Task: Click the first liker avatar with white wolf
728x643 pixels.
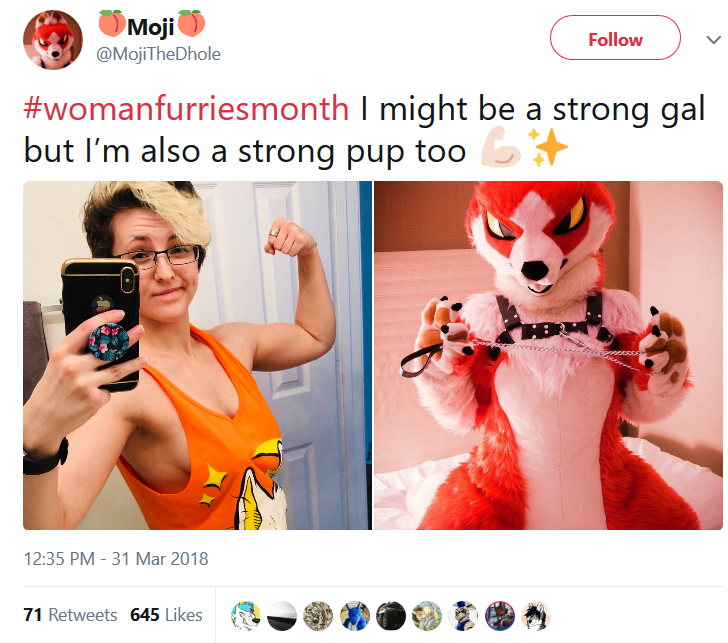Action: 246,616
